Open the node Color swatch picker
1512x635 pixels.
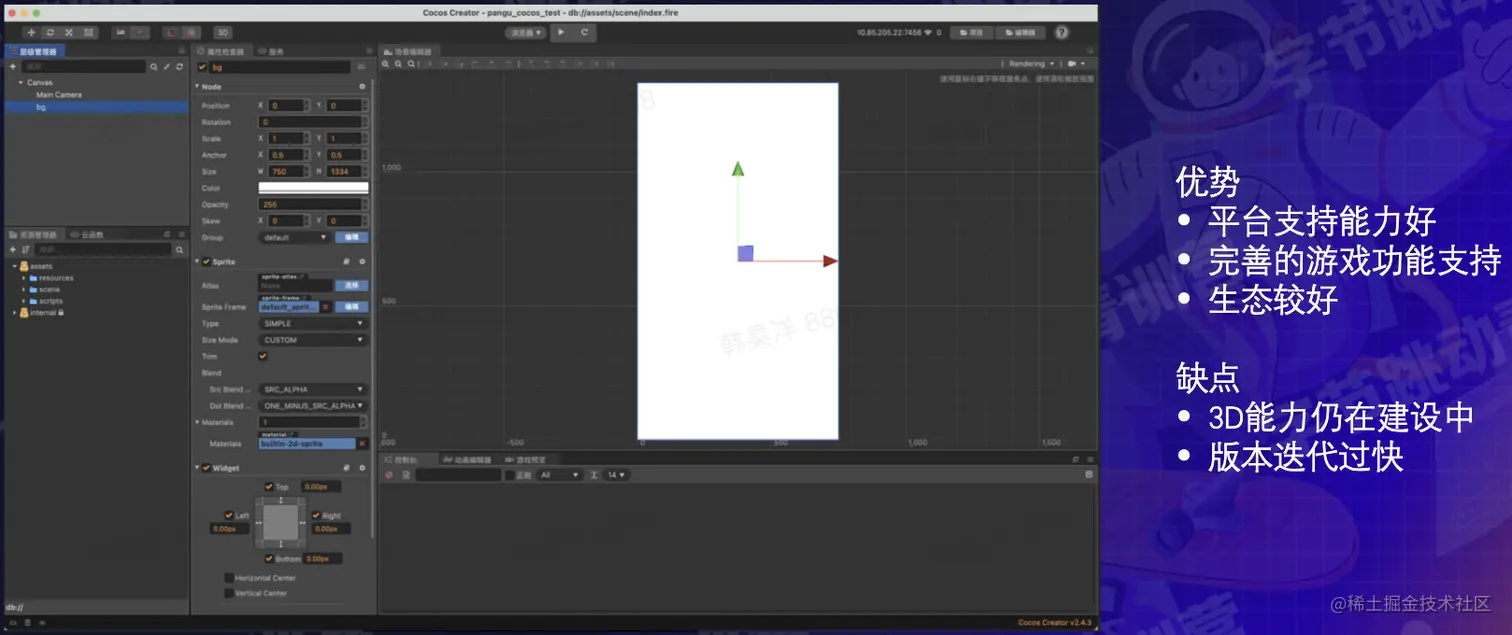pos(313,188)
